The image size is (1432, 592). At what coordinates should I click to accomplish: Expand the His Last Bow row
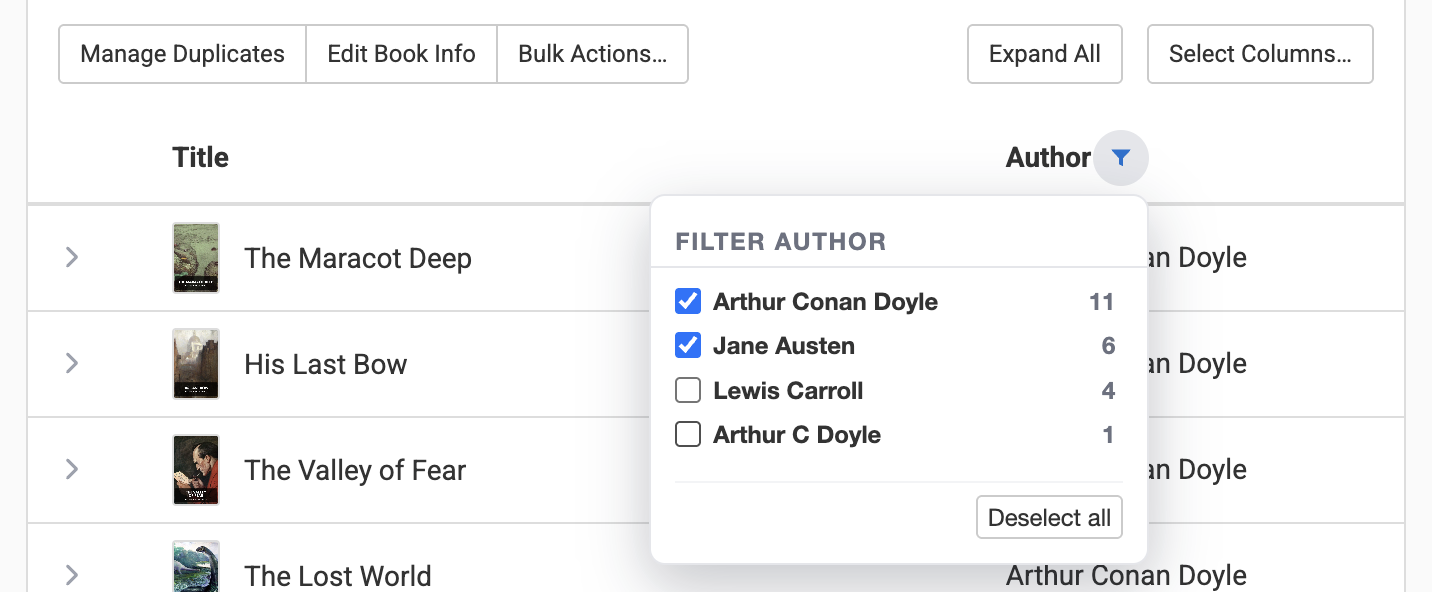[72, 364]
